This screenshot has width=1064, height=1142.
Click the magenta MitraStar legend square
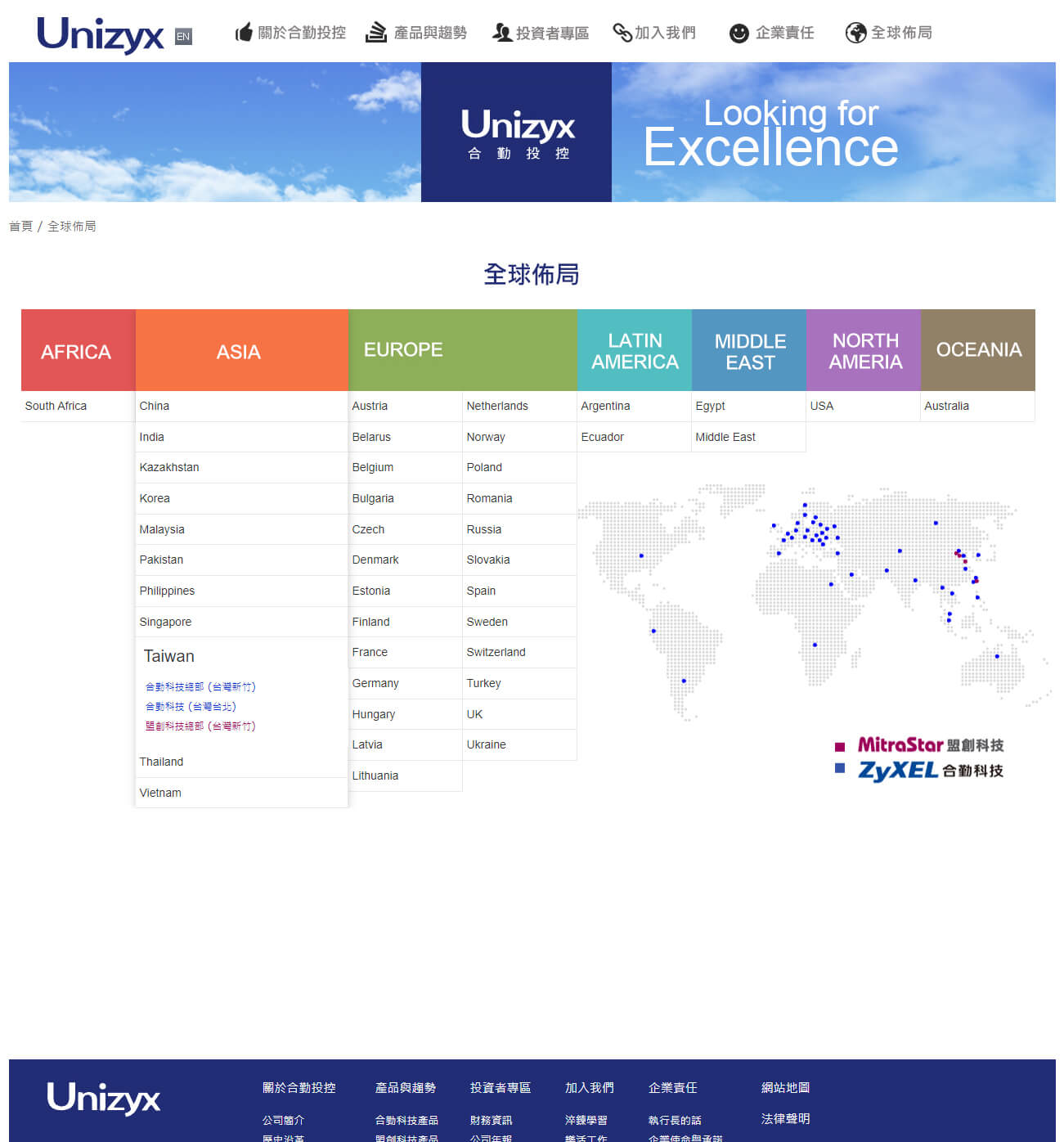[x=840, y=746]
